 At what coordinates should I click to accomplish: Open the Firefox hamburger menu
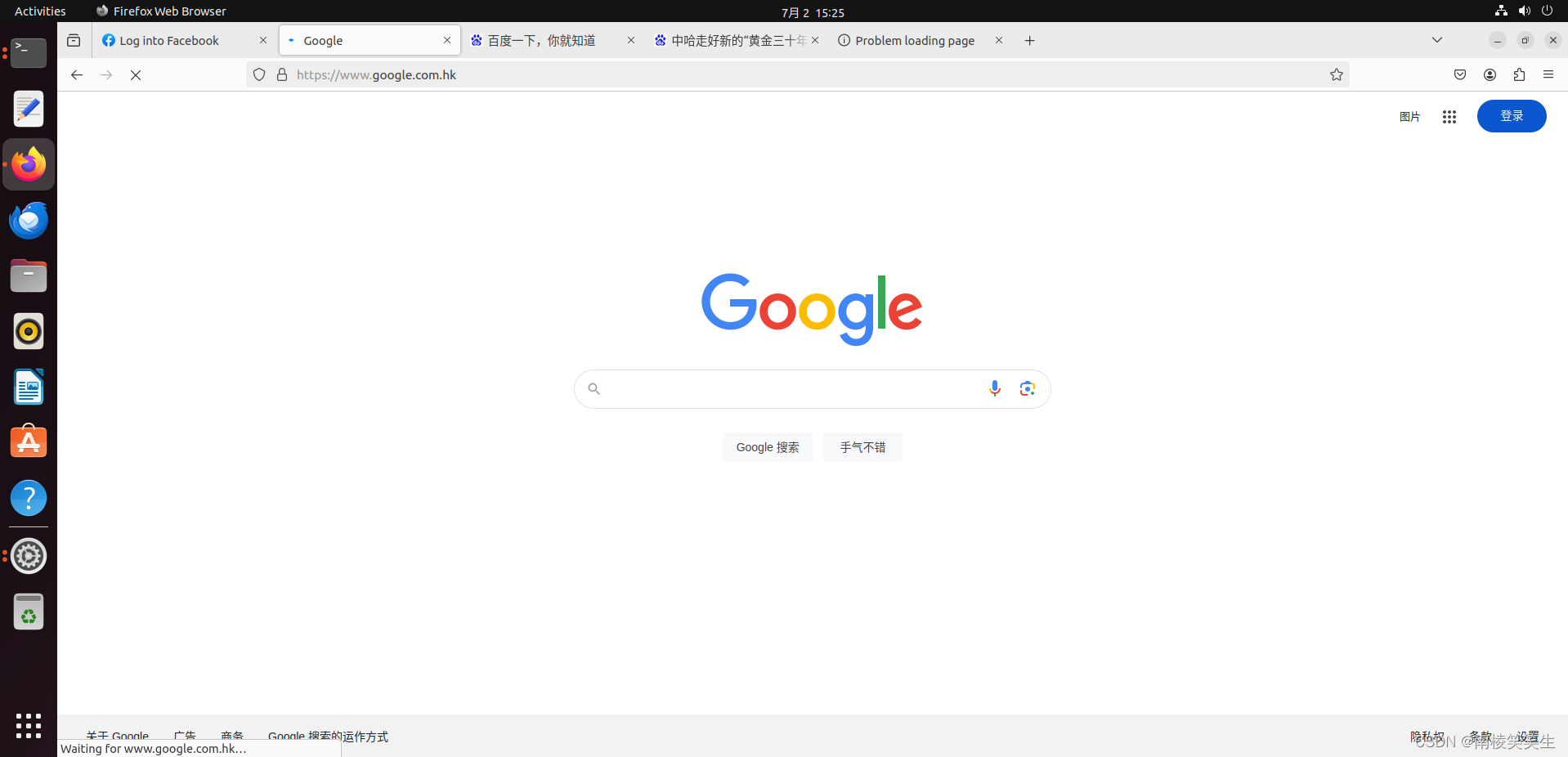tap(1548, 74)
